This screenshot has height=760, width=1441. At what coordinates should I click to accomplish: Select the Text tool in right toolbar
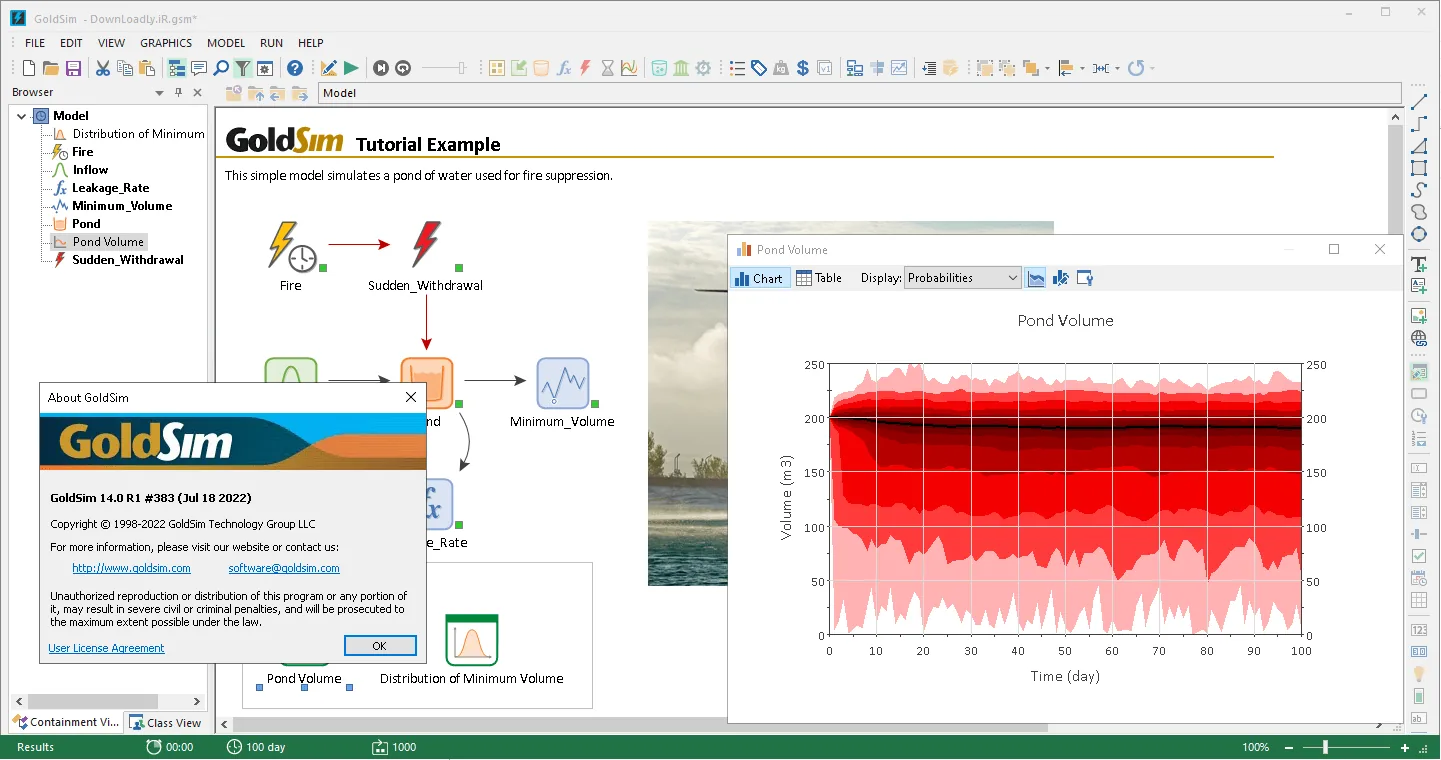tap(1418, 264)
